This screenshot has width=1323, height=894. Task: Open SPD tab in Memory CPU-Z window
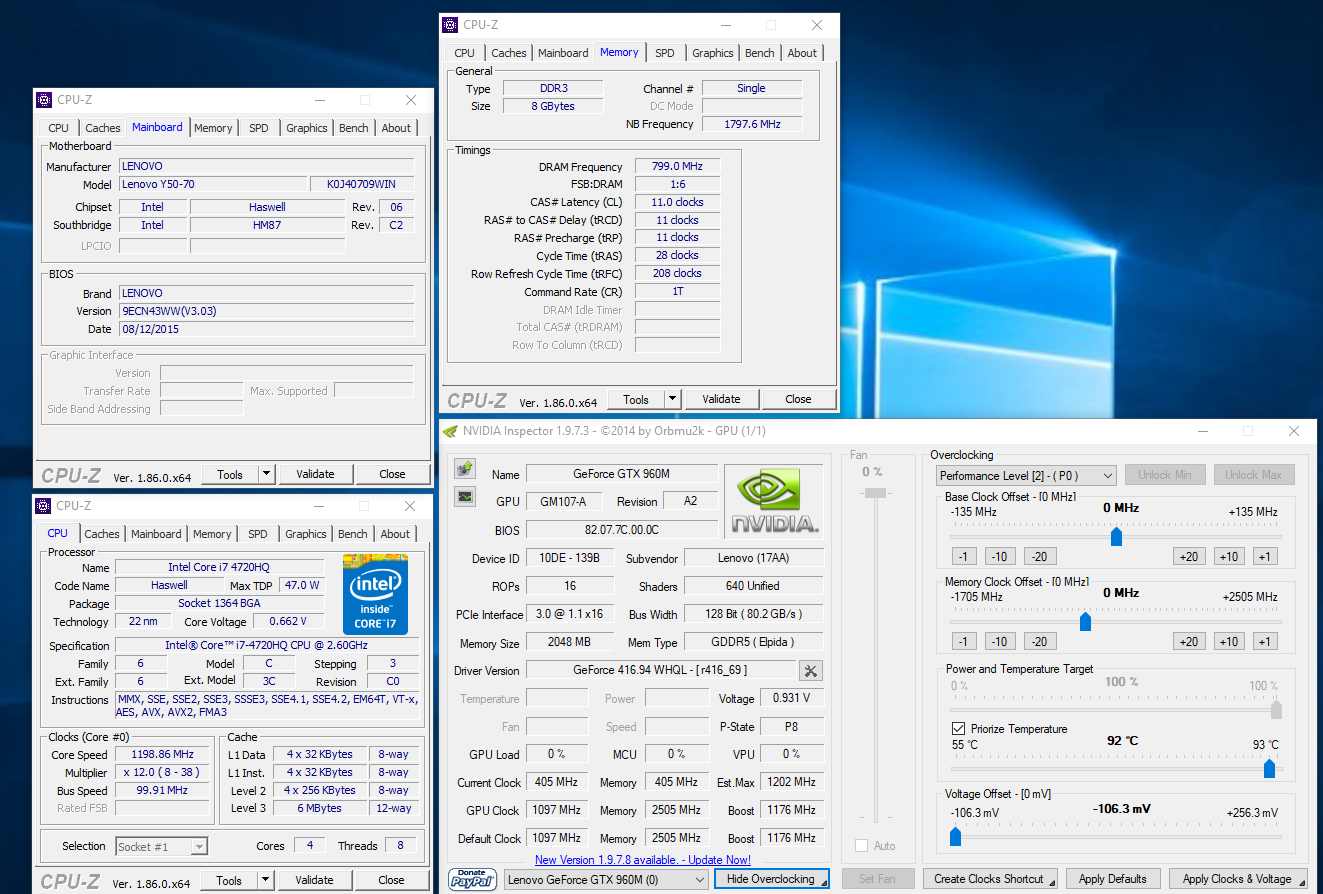665,53
